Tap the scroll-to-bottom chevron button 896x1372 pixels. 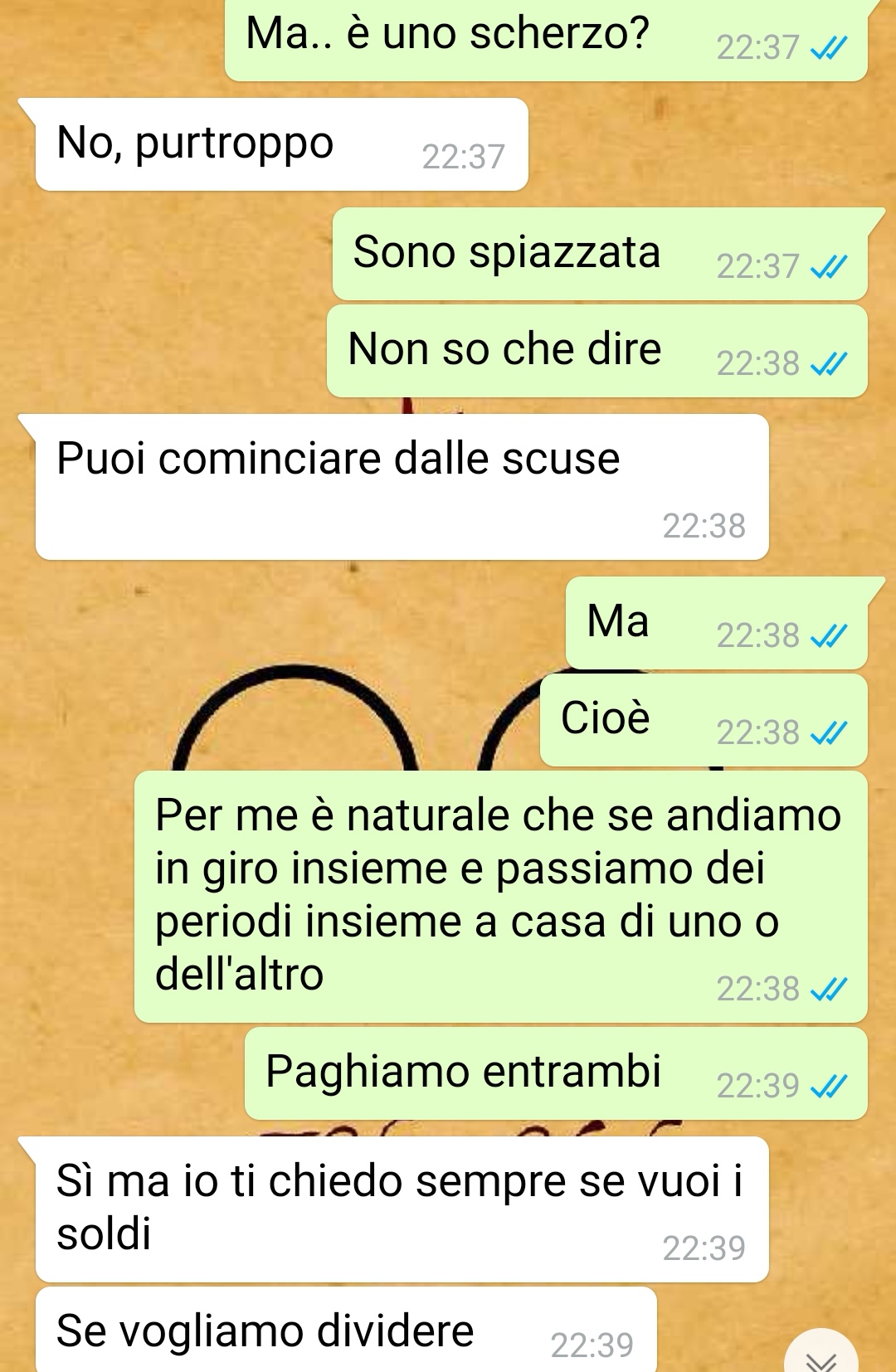pyautogui.click(x=821, y=1354)
